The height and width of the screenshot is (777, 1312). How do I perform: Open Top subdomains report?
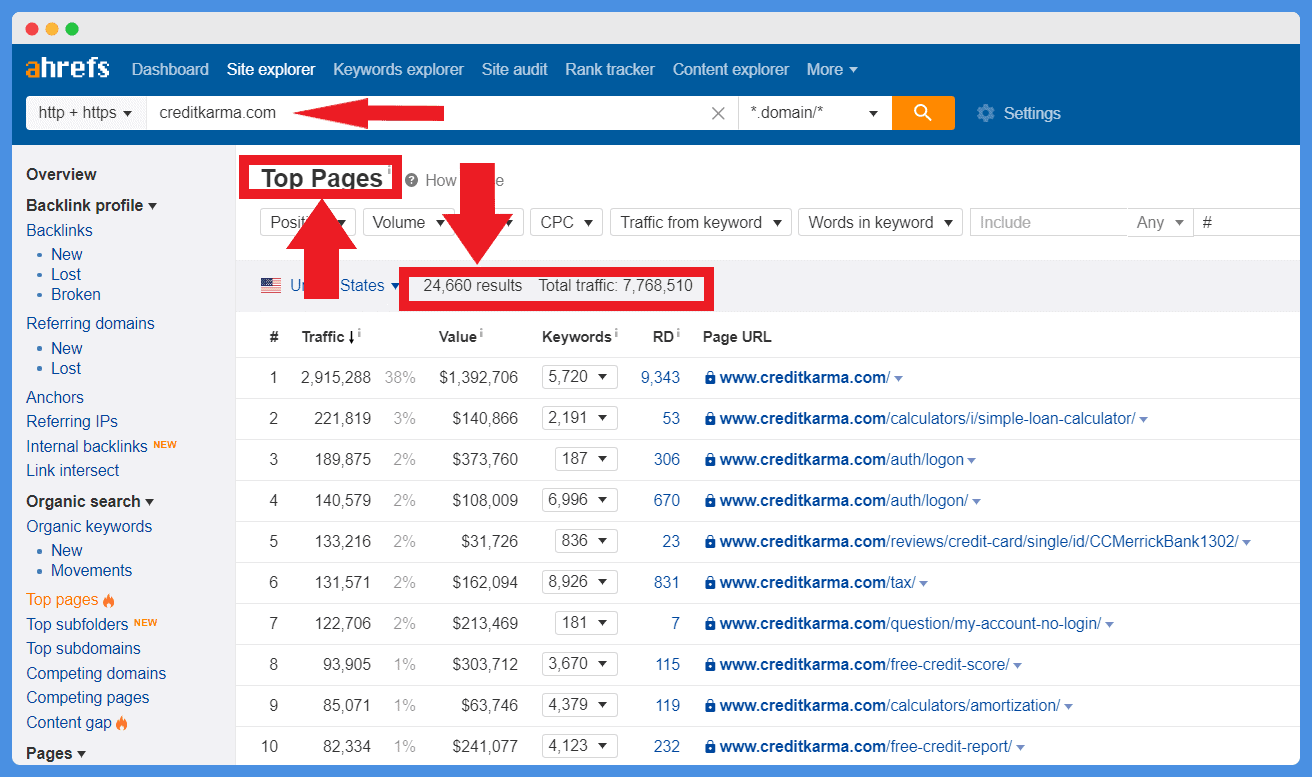[x=83, y=648]
